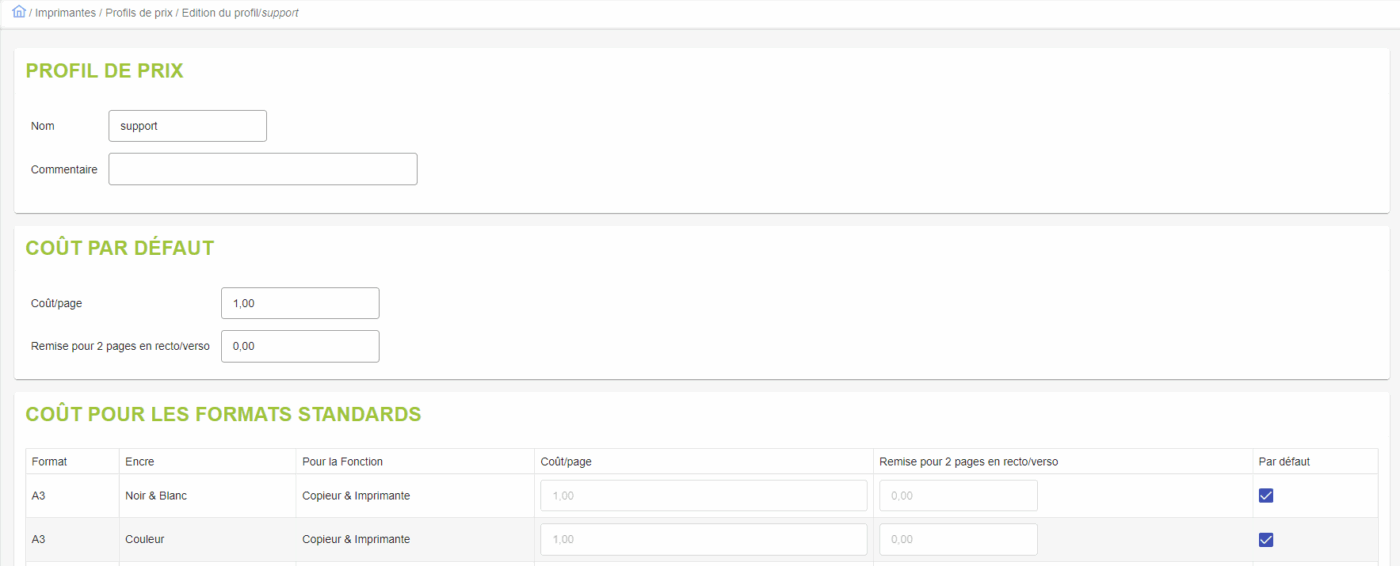Click the Edition du profil/support breadcrumb text
Image resolution: width=1400 pixels, height=566 pixels.
click(x=240, y=13)
